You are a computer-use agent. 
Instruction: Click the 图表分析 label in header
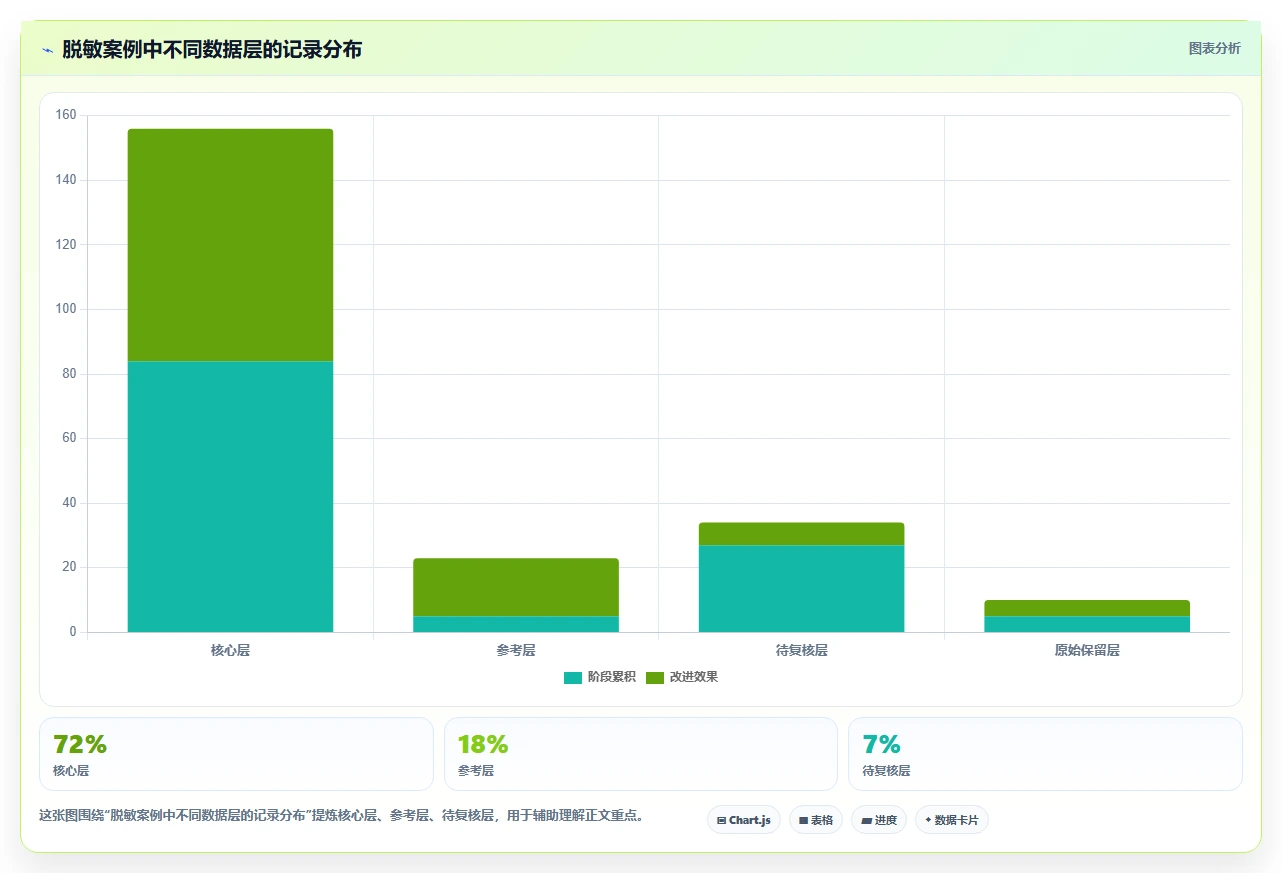1214,49
